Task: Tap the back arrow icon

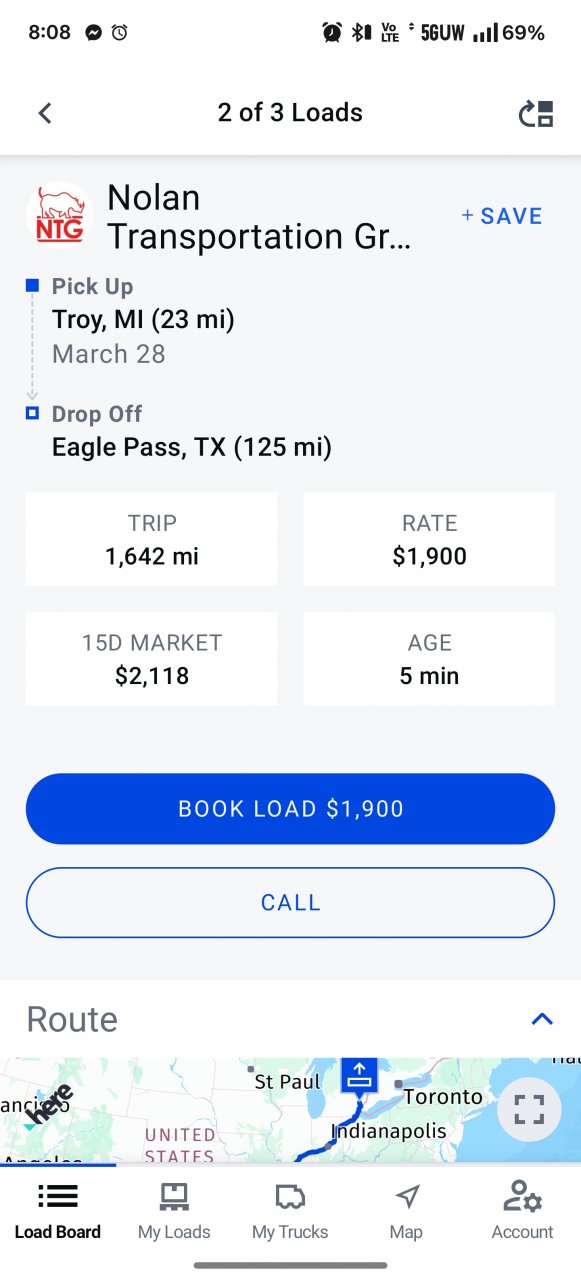Action: 44,113
